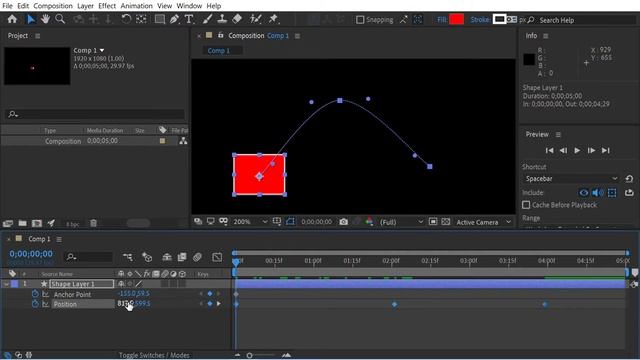The height and width of the screenshot is (360, 640).
Task: Step to next frame in Preview
Action: coord(591,151)
